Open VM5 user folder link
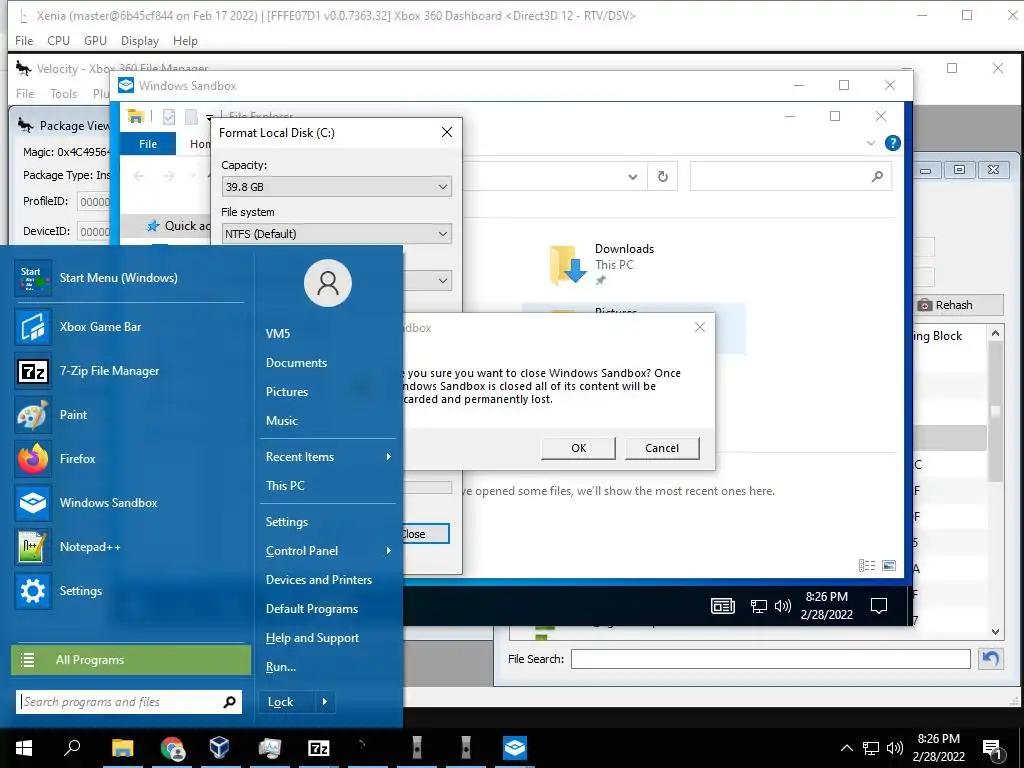Image resolution: width=1024 pixels, height=768 pixels. pyautogui.click(x=278, y=334)
